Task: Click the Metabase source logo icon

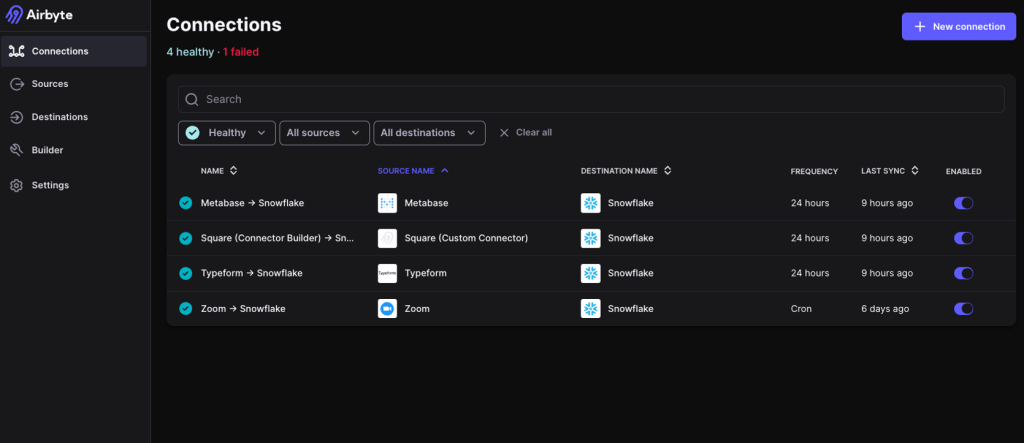Action: pyautogui.click(x=387, y=203)
